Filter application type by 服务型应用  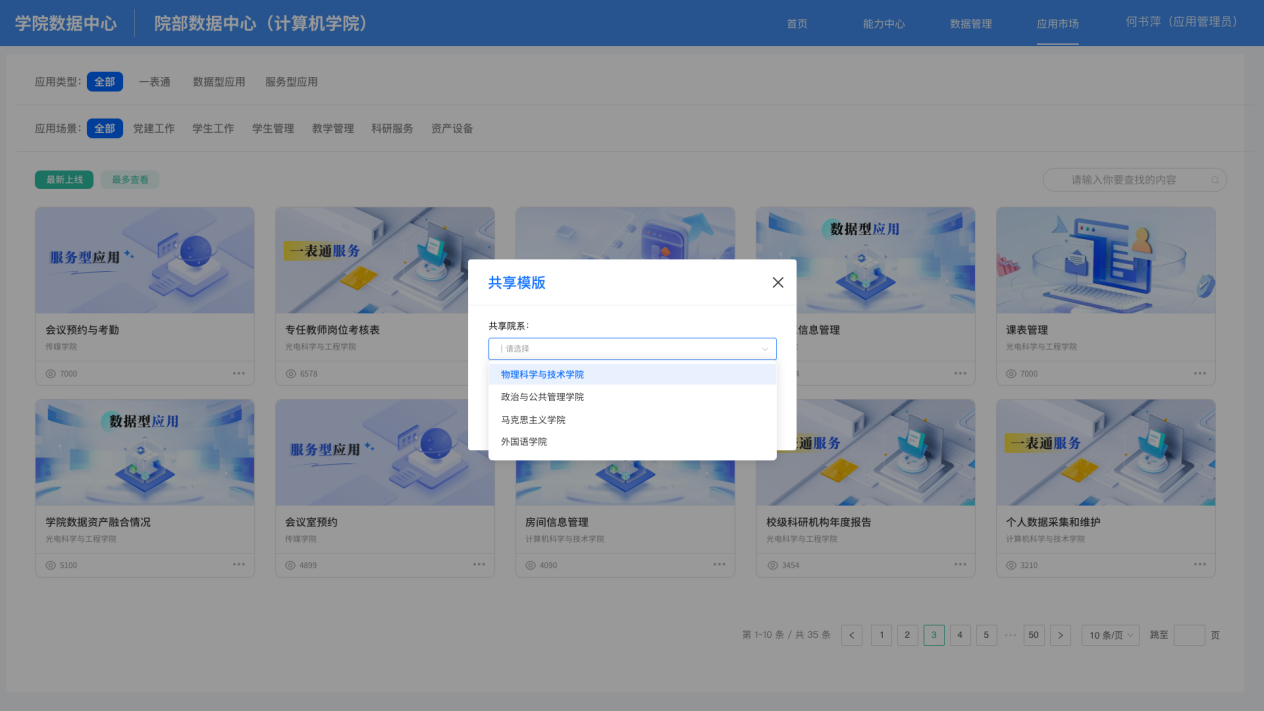[x=292, y=82]
